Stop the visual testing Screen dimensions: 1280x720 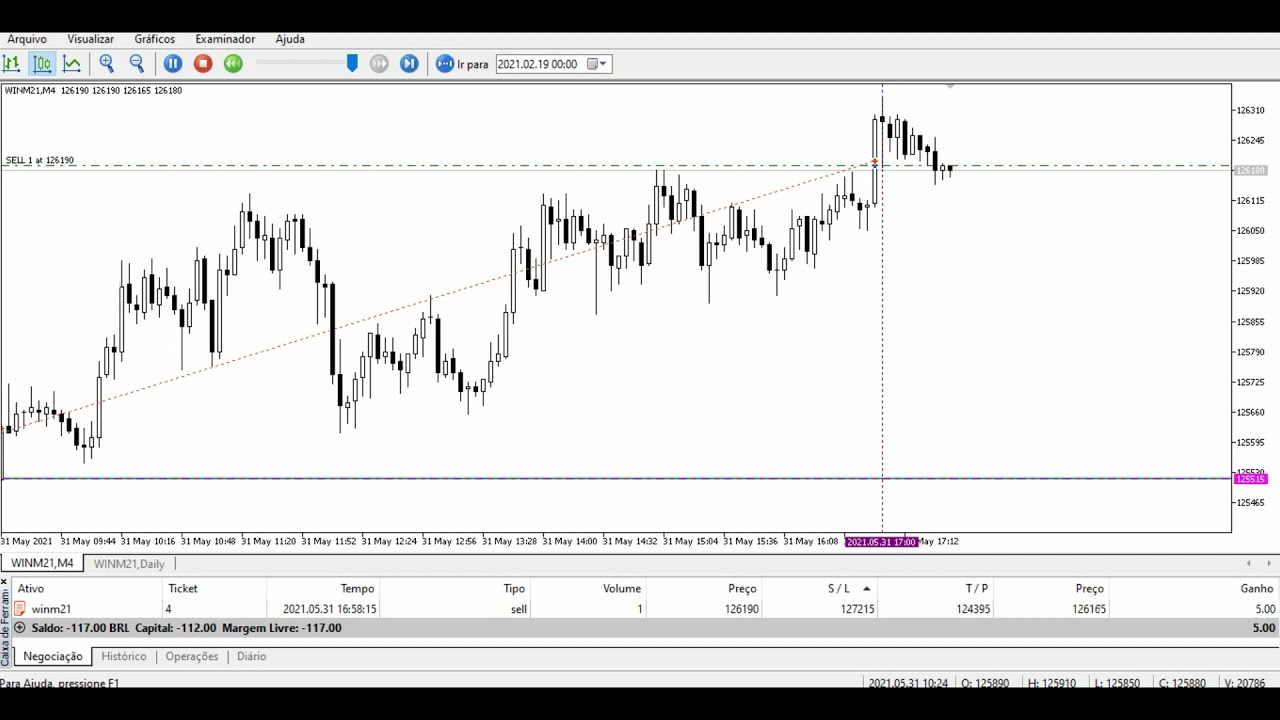(203, 64)
